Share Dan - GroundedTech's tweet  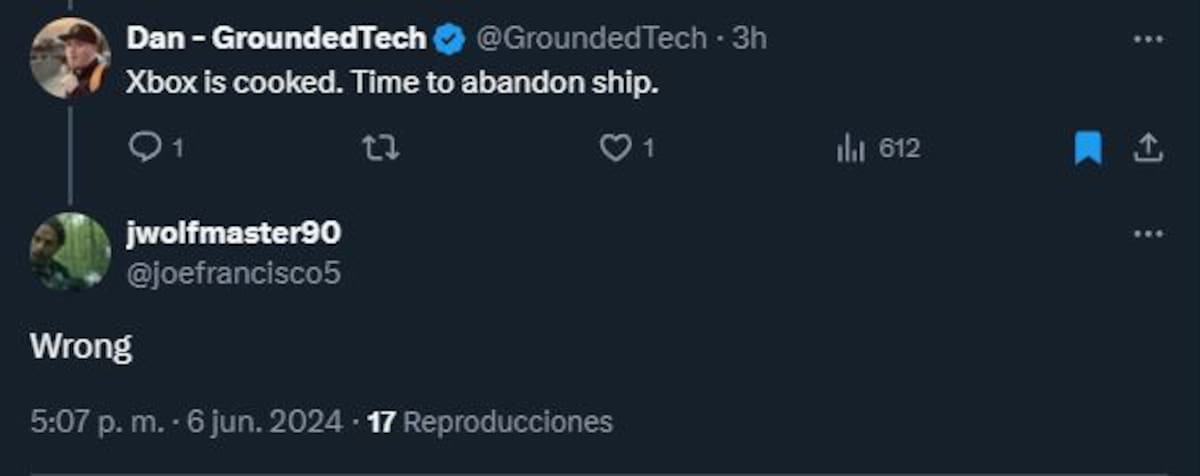click(x=1148, y=149)
